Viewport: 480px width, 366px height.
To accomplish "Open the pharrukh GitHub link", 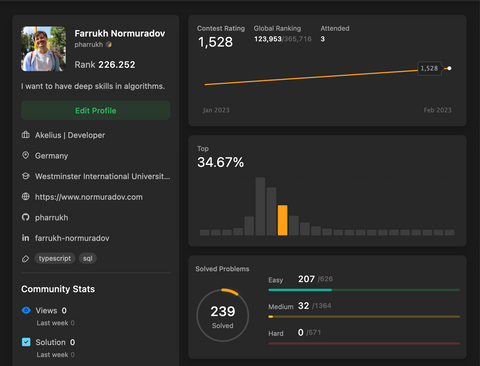I will click(52, 218).
